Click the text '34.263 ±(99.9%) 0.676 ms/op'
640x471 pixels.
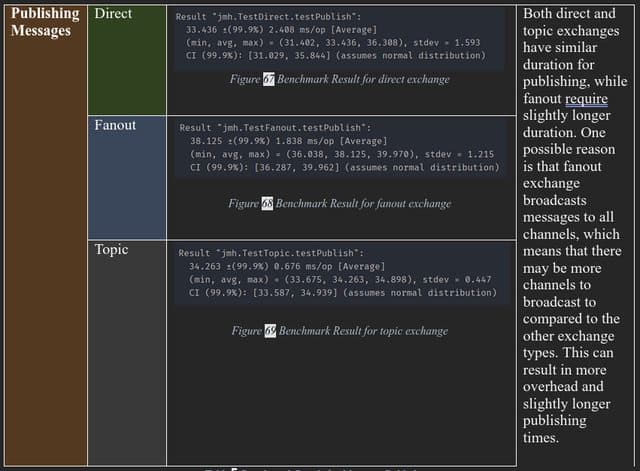click(x=260, y=267)
